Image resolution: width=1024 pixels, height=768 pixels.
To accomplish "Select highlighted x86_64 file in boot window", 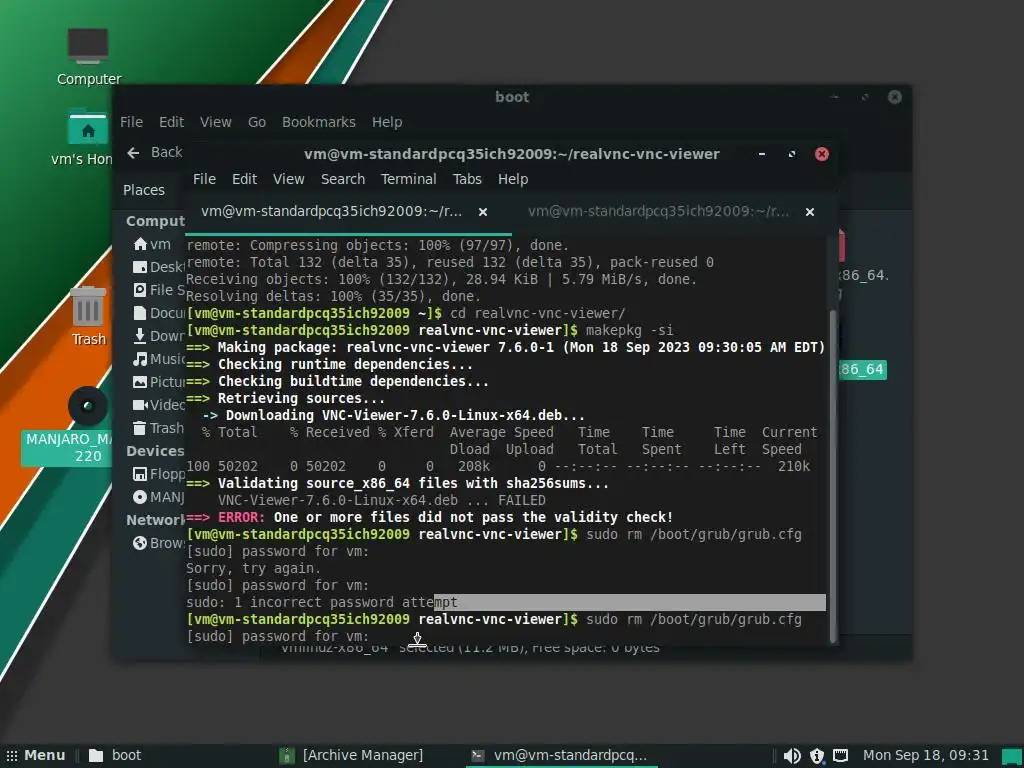I will [x=862, y=370].
